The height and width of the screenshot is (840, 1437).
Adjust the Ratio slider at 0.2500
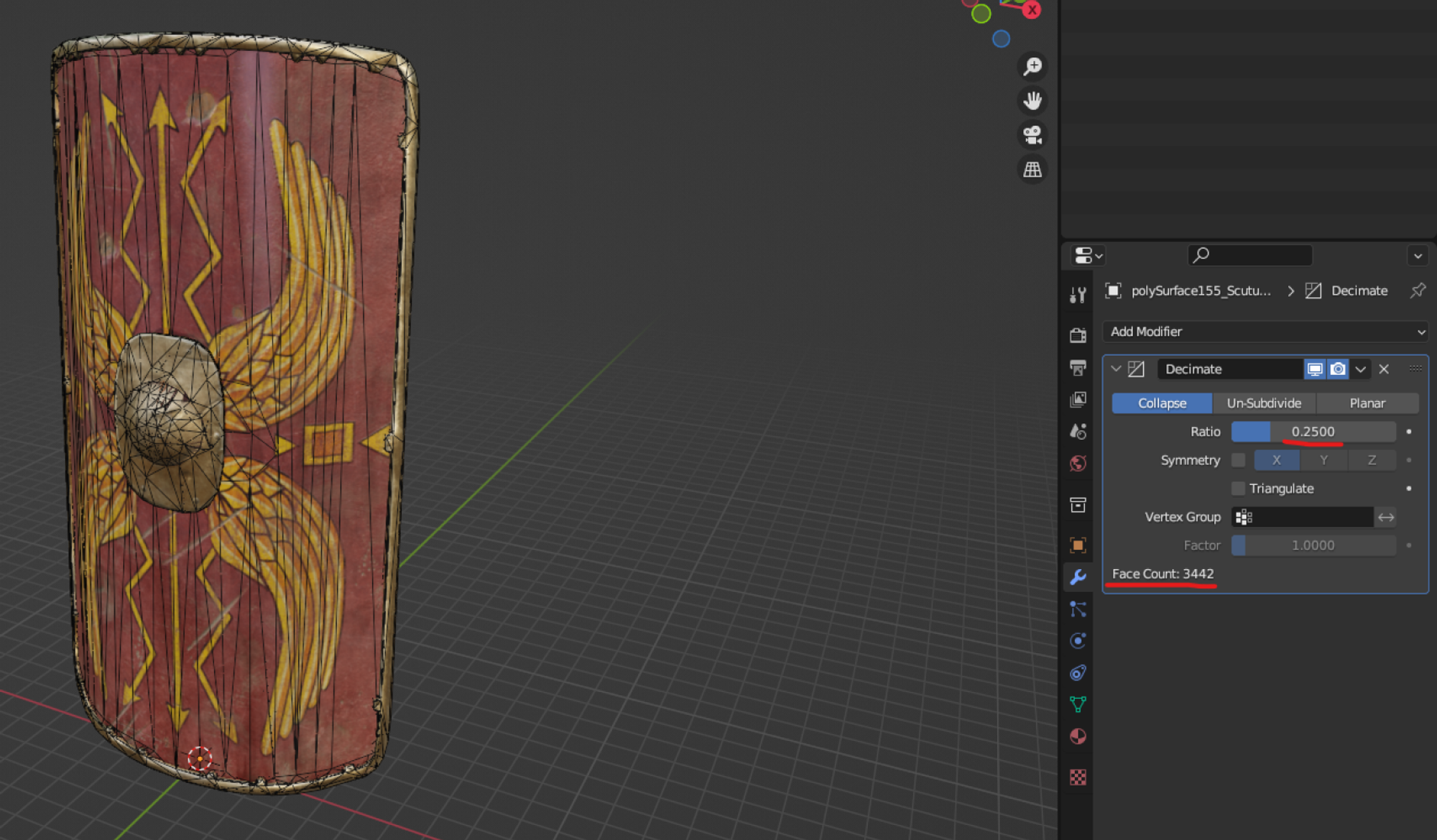pyautogui.click(x=1313, y=432)
